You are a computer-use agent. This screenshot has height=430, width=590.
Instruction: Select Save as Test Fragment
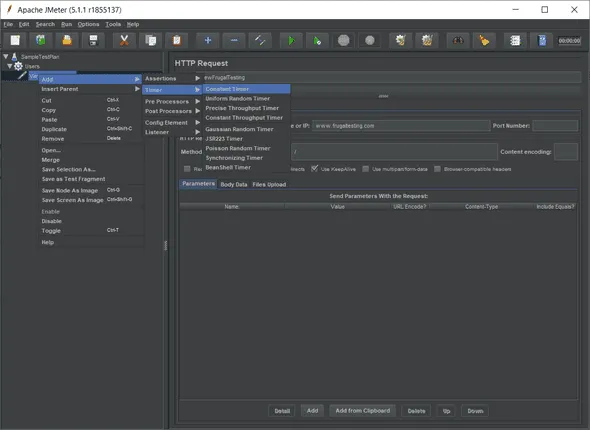90,179
